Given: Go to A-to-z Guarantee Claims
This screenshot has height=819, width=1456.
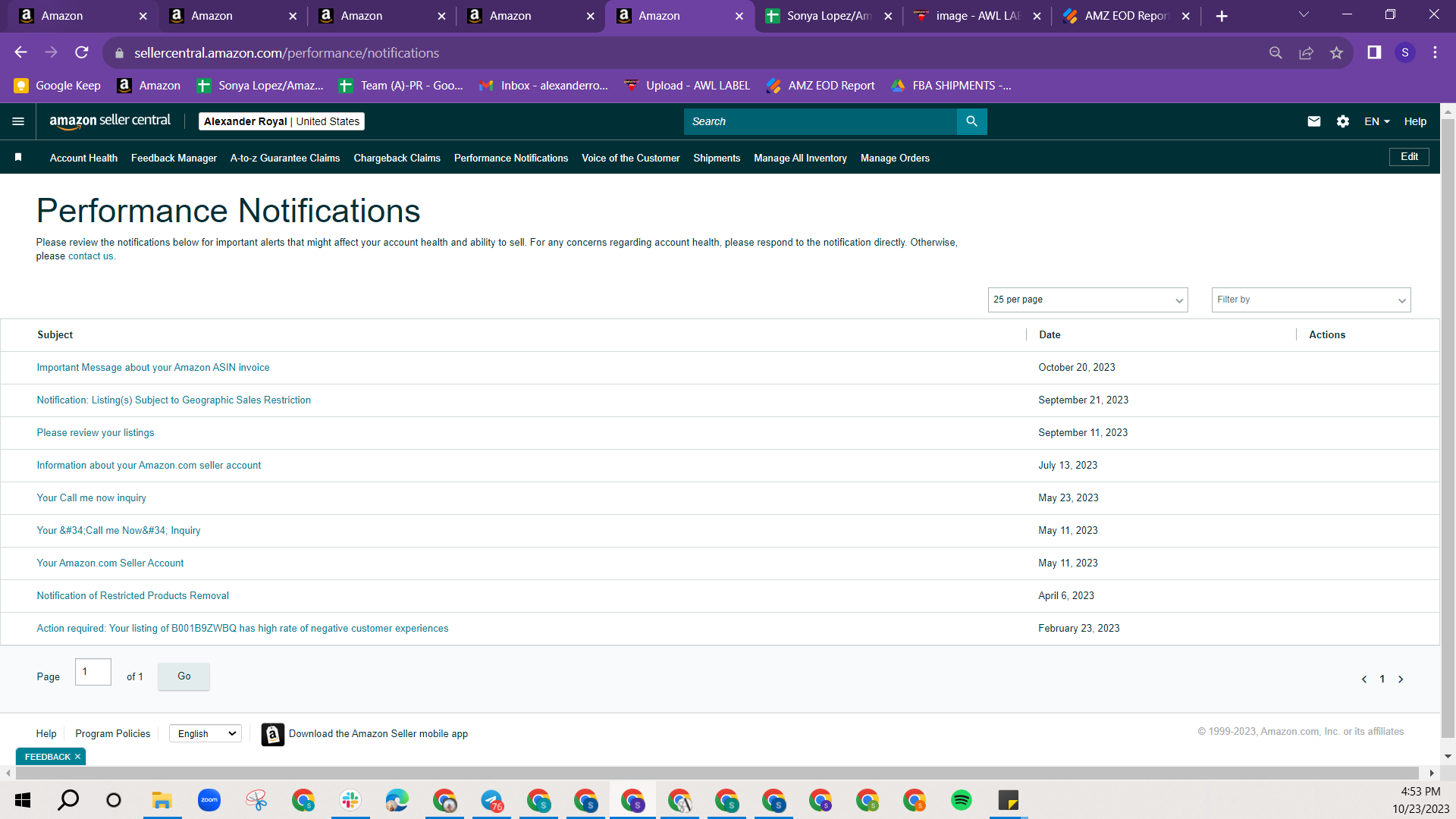Looking at the screenshot, I should pyautogui.click(x=285, y=158).
